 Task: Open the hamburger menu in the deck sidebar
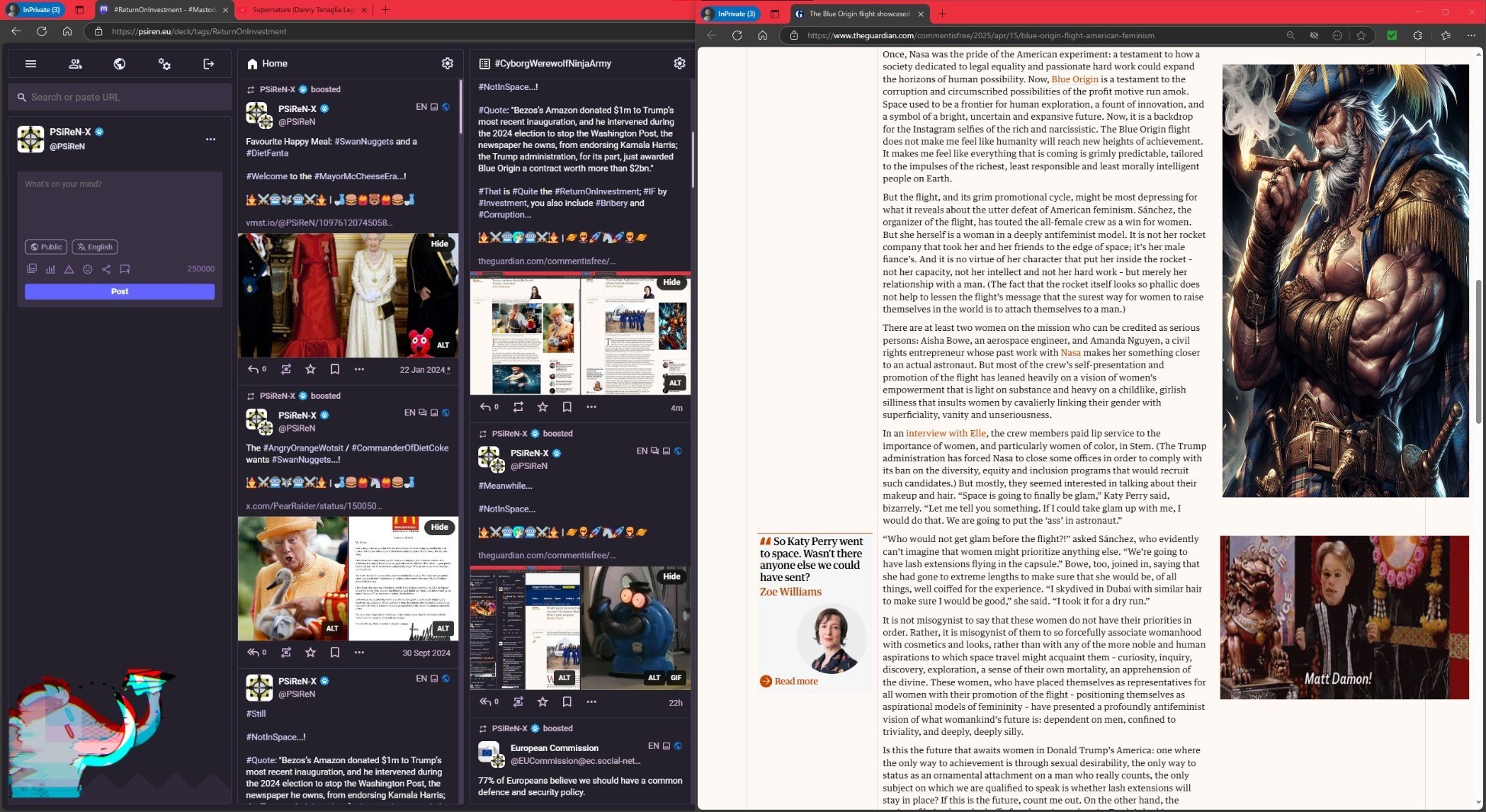tap(31, 64)
